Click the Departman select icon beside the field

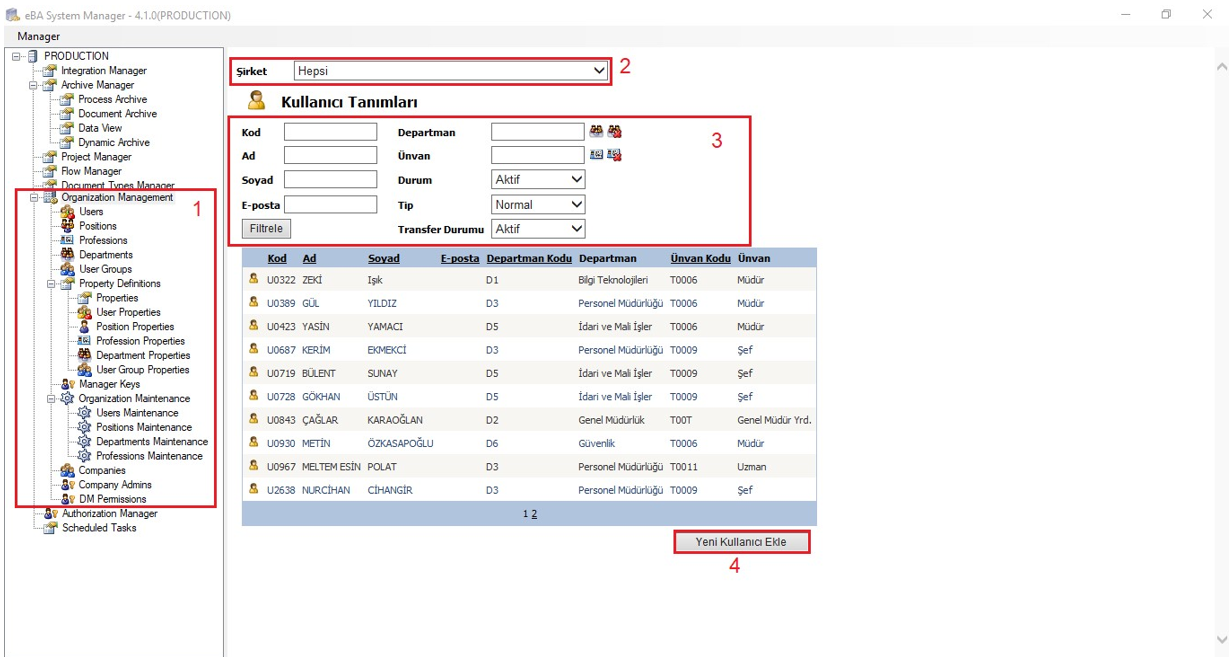596,131
